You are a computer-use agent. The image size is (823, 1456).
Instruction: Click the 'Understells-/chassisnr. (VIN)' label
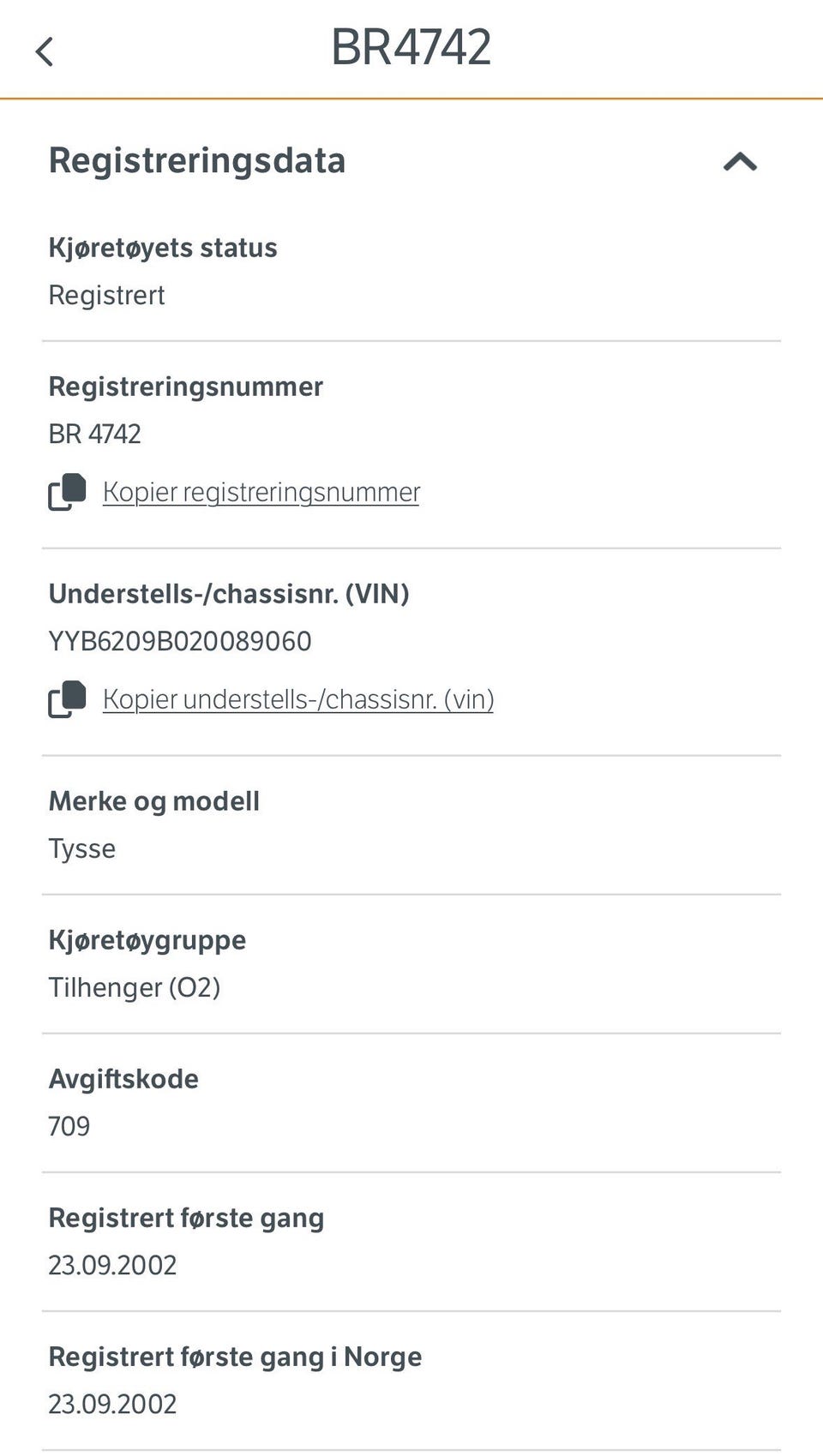pyautogui.click(x=228, y=594)
